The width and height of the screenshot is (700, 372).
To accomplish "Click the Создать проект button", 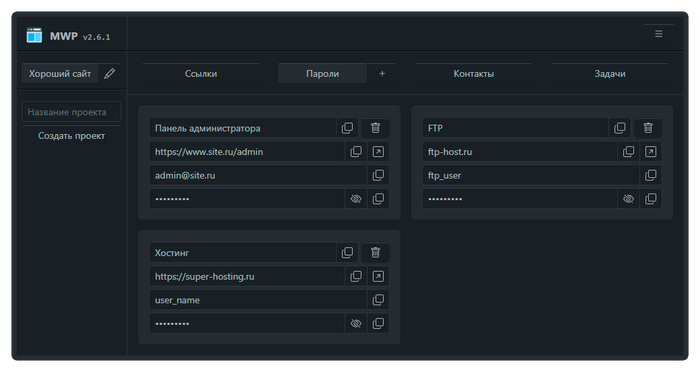I will [71, 136].
